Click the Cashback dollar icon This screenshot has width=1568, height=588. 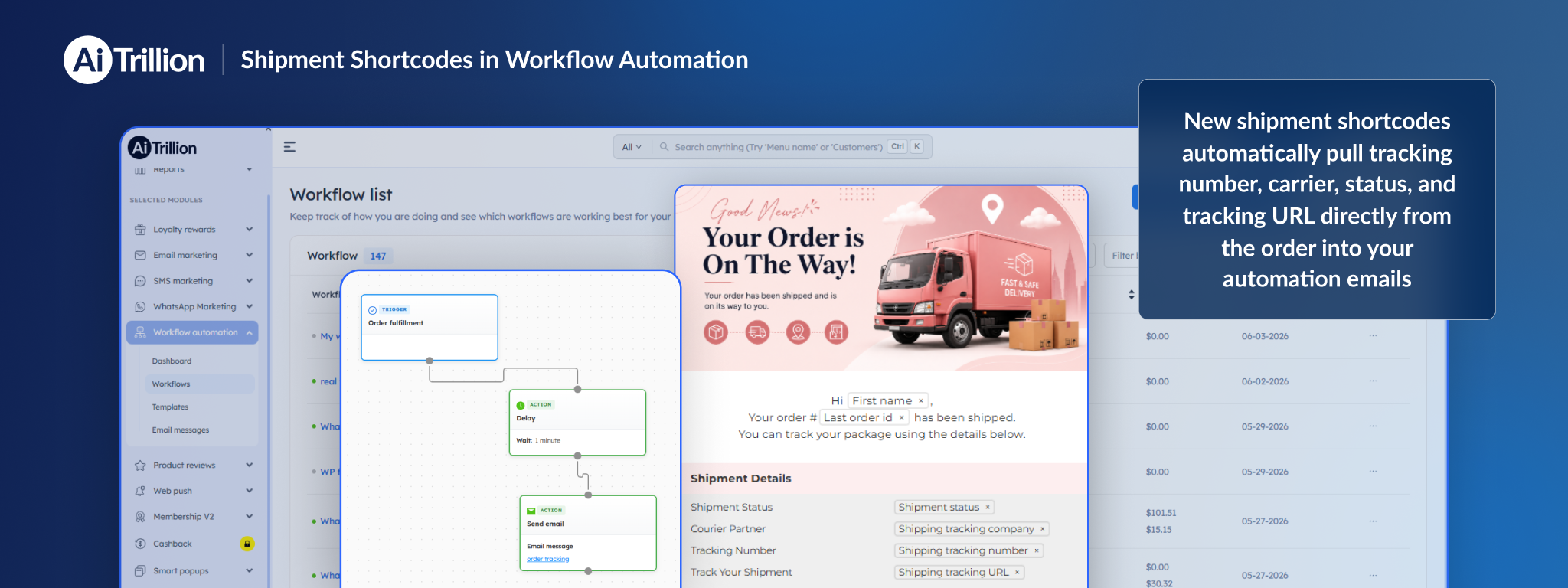coord(140,544)
